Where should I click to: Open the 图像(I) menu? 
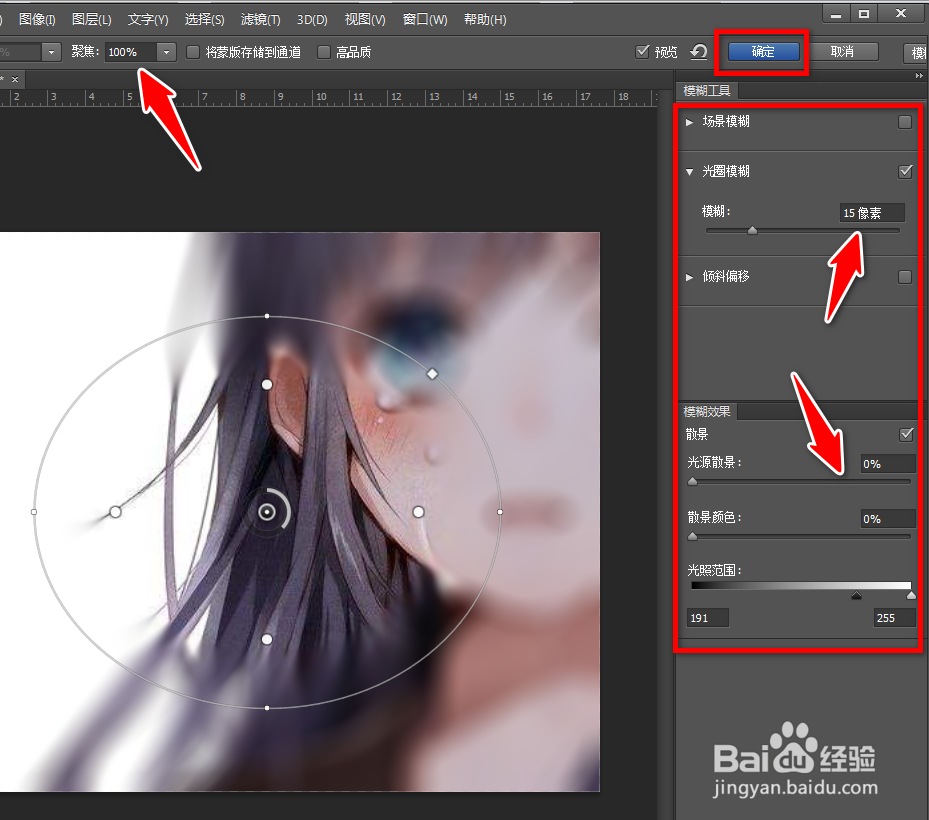(x=37, y=20)
